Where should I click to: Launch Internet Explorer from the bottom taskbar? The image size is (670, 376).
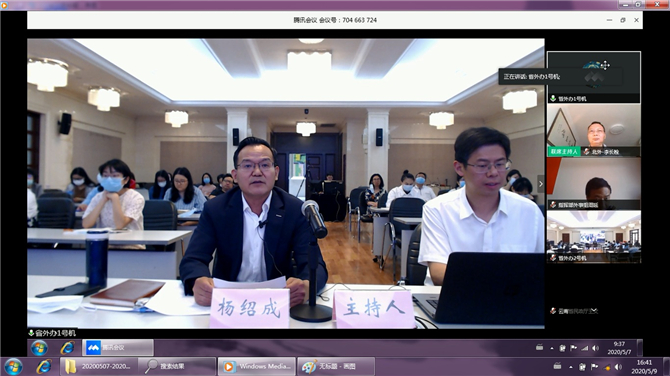[x=44, y=367]
